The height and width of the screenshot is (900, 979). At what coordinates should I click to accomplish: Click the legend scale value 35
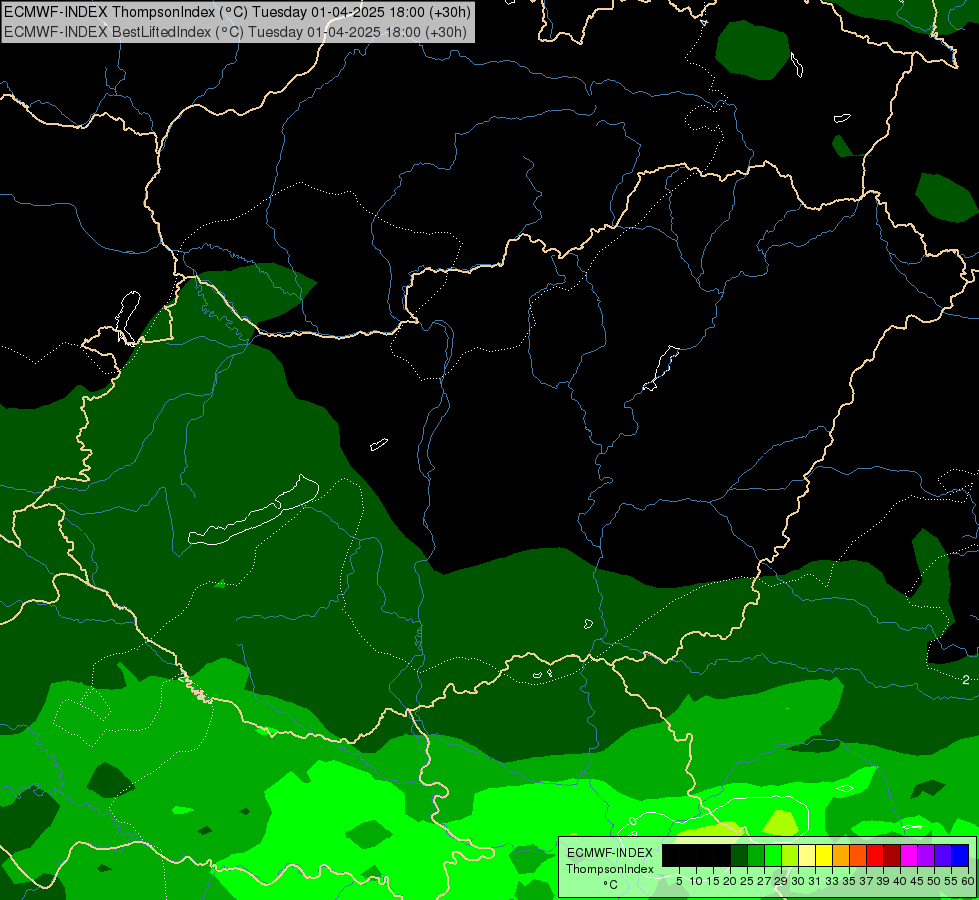coord(849,881)
